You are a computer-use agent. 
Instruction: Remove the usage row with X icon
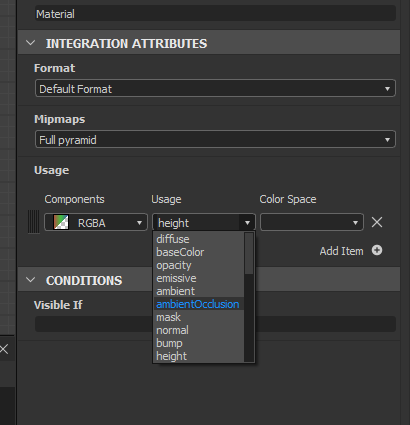[x=377, y=222]
